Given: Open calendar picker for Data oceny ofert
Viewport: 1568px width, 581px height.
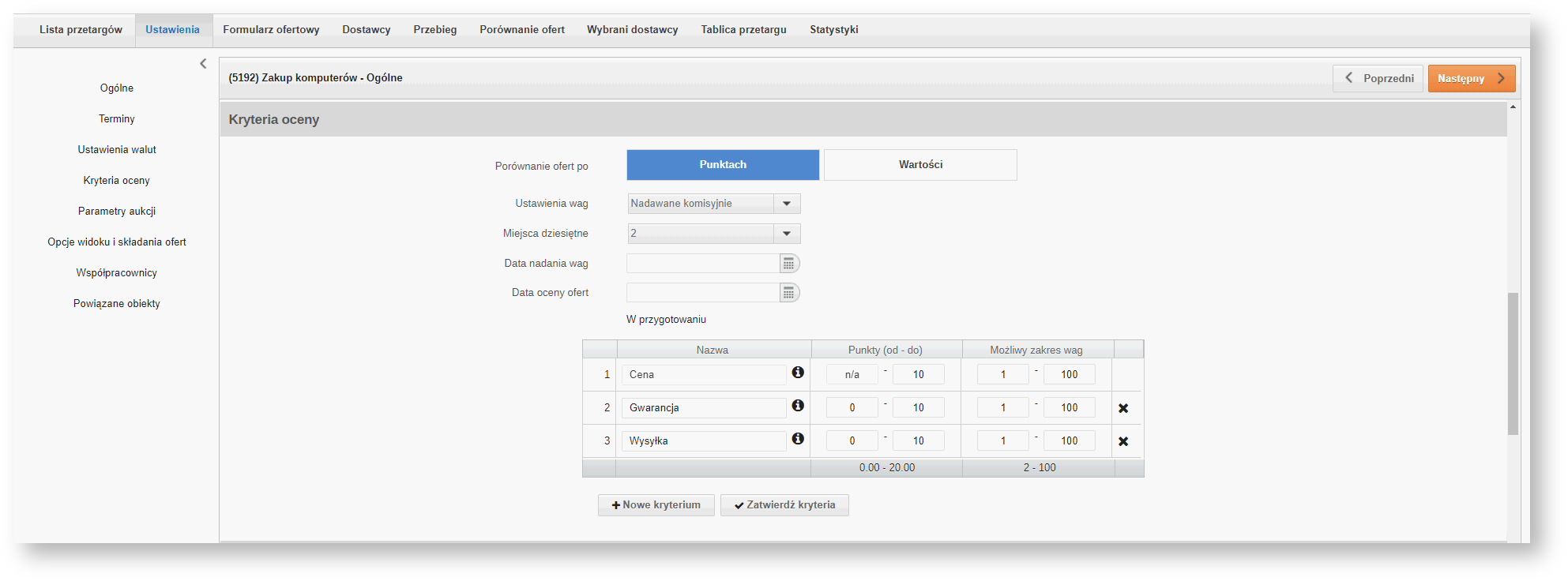Looking at the screenshot, I should coord(788,293).
